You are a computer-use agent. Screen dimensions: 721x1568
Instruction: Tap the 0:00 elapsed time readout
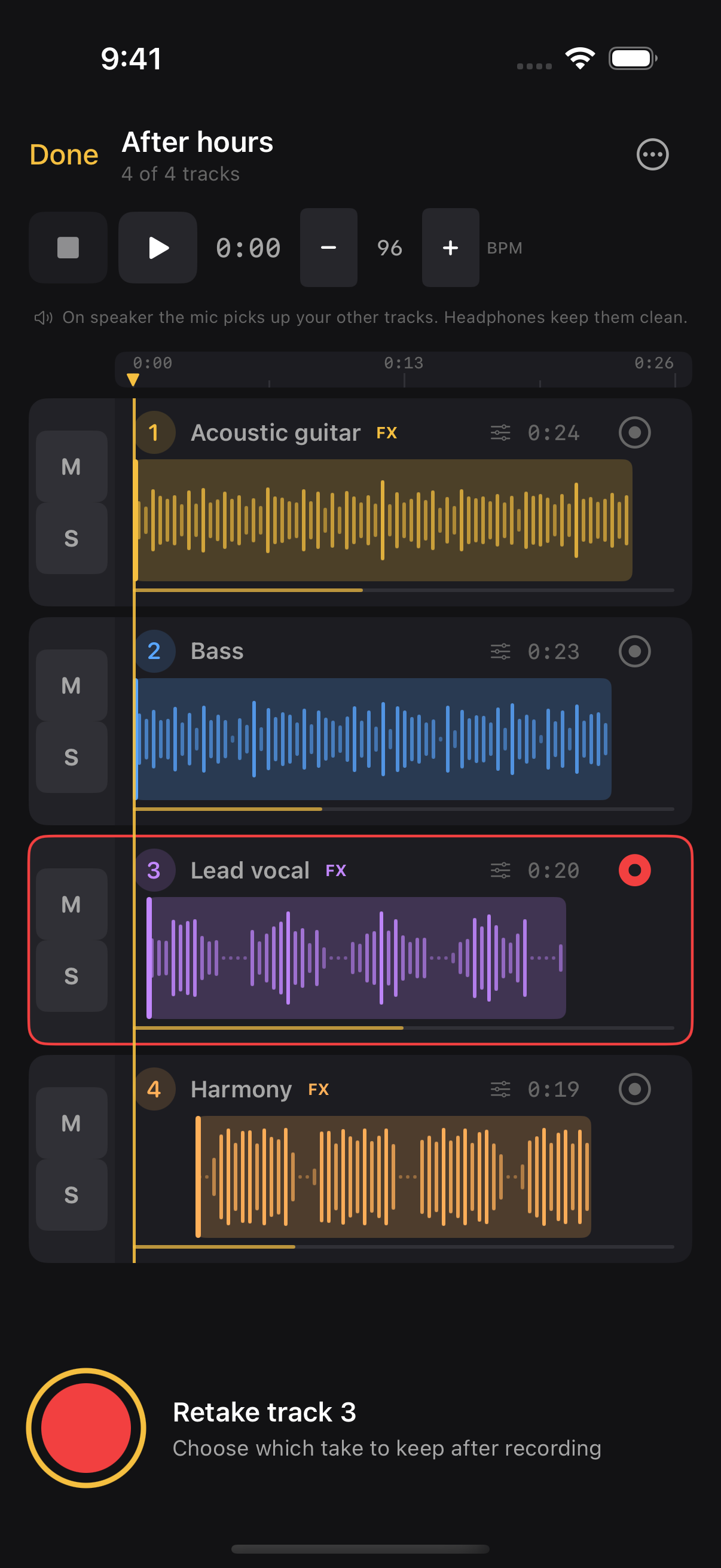point(248,248)
